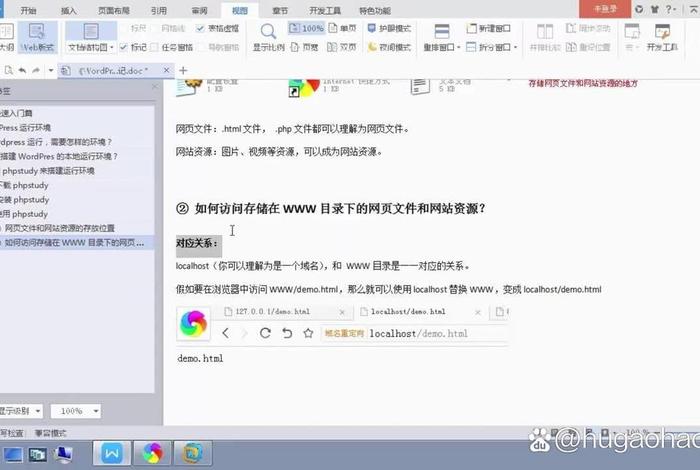This screenshot has width=700, height=470.
Task: Expand the 文档结构图 dropdown arrow
Action: click(112, 47)
